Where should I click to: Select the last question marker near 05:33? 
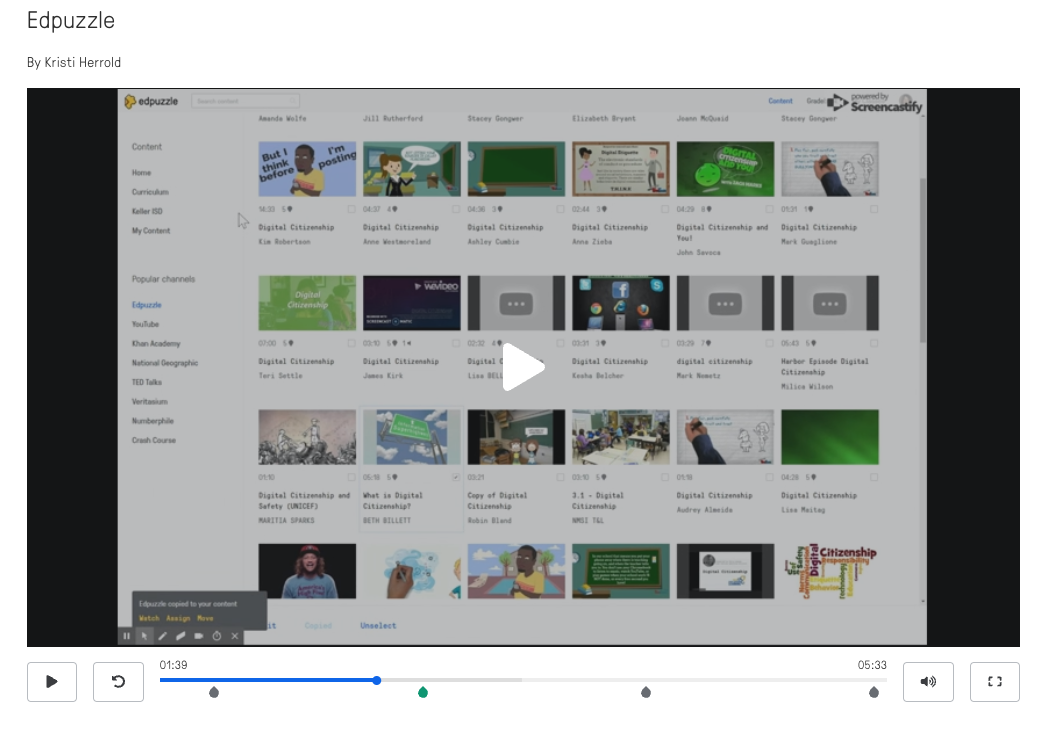click(x=874, y=692)
